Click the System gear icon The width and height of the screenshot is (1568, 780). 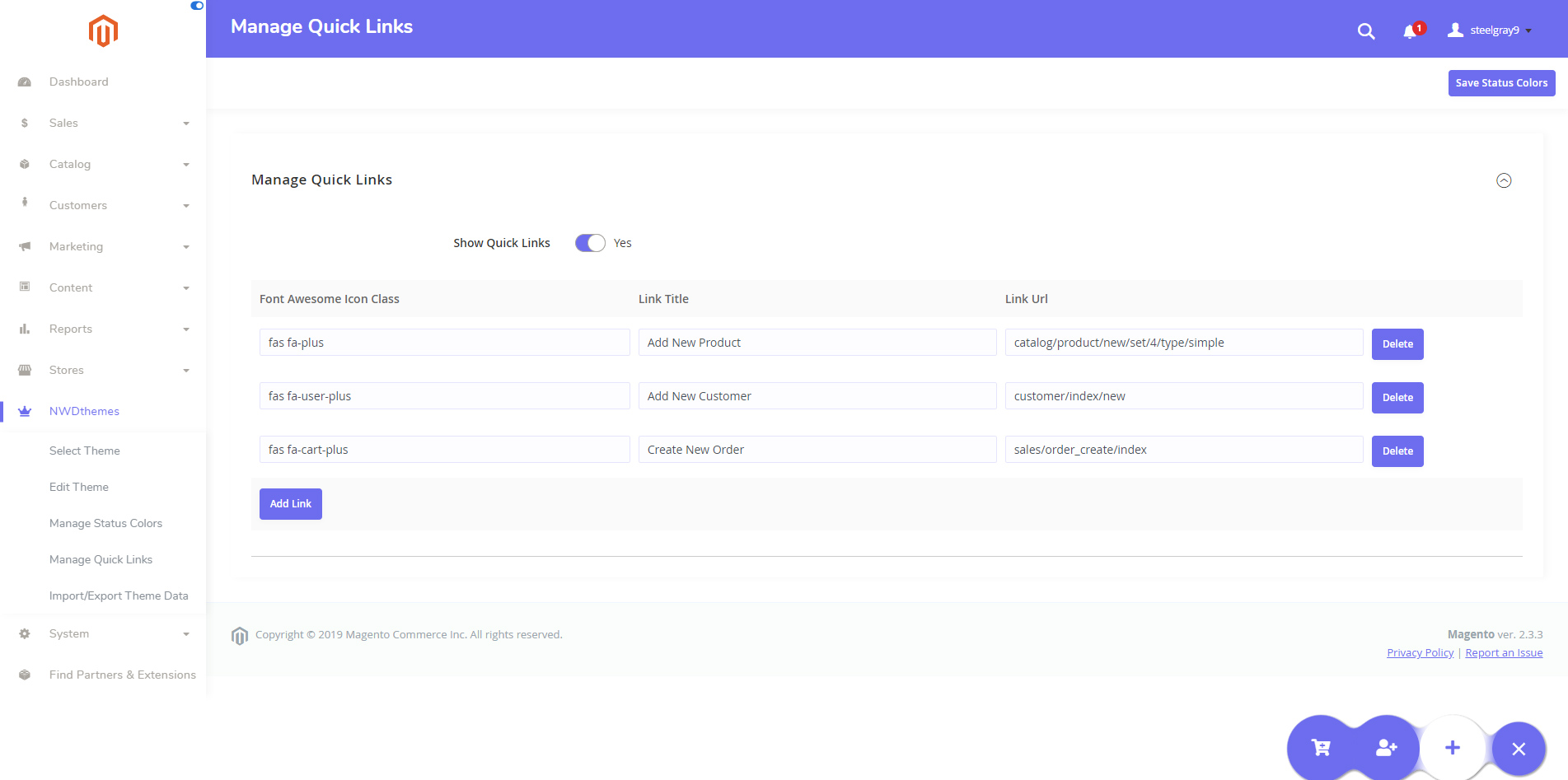pos(25,633)
